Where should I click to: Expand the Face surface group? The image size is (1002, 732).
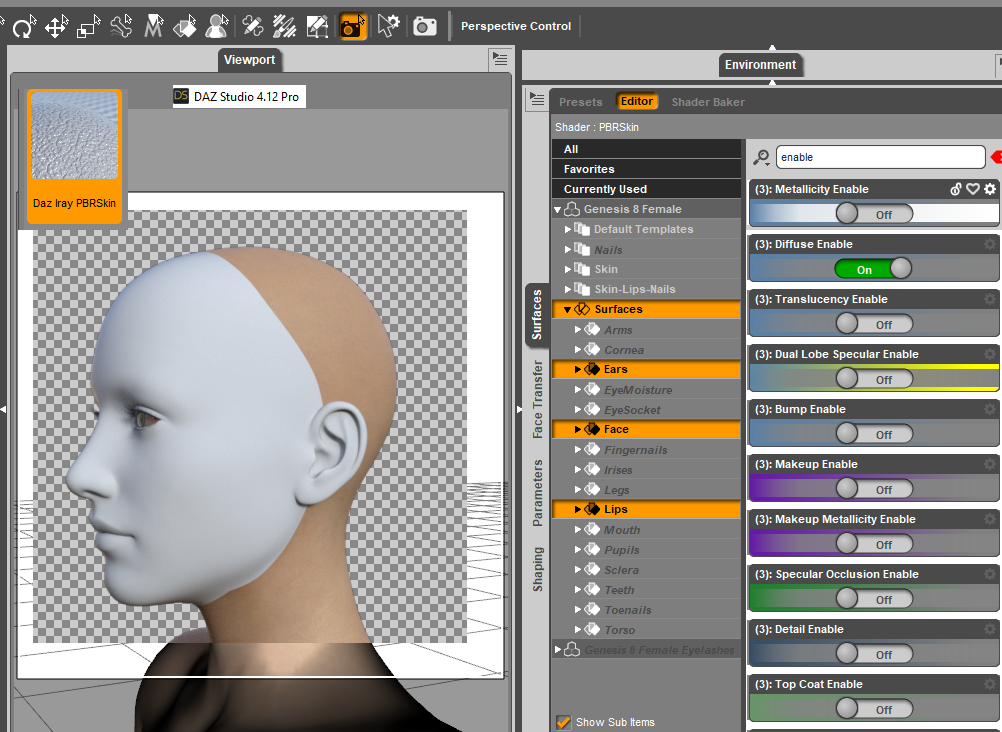(x=578, y=430)
